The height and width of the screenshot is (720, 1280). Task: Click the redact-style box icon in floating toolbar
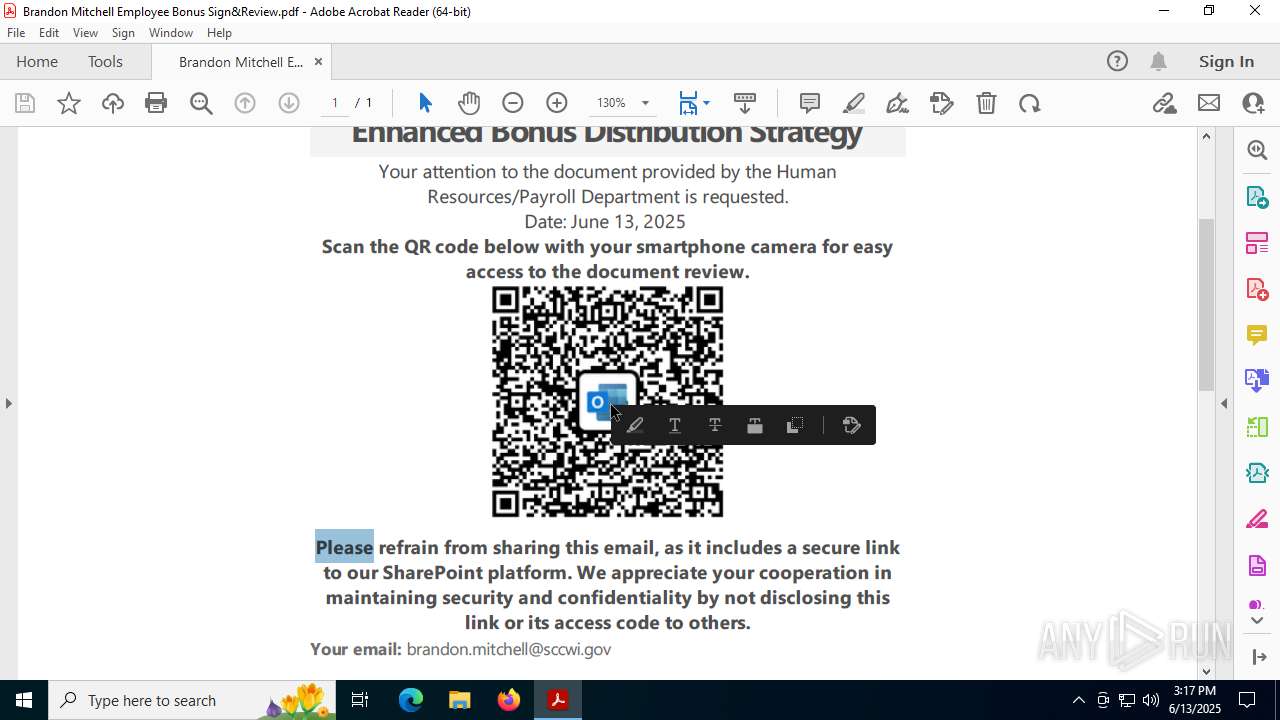pos(755,425)
